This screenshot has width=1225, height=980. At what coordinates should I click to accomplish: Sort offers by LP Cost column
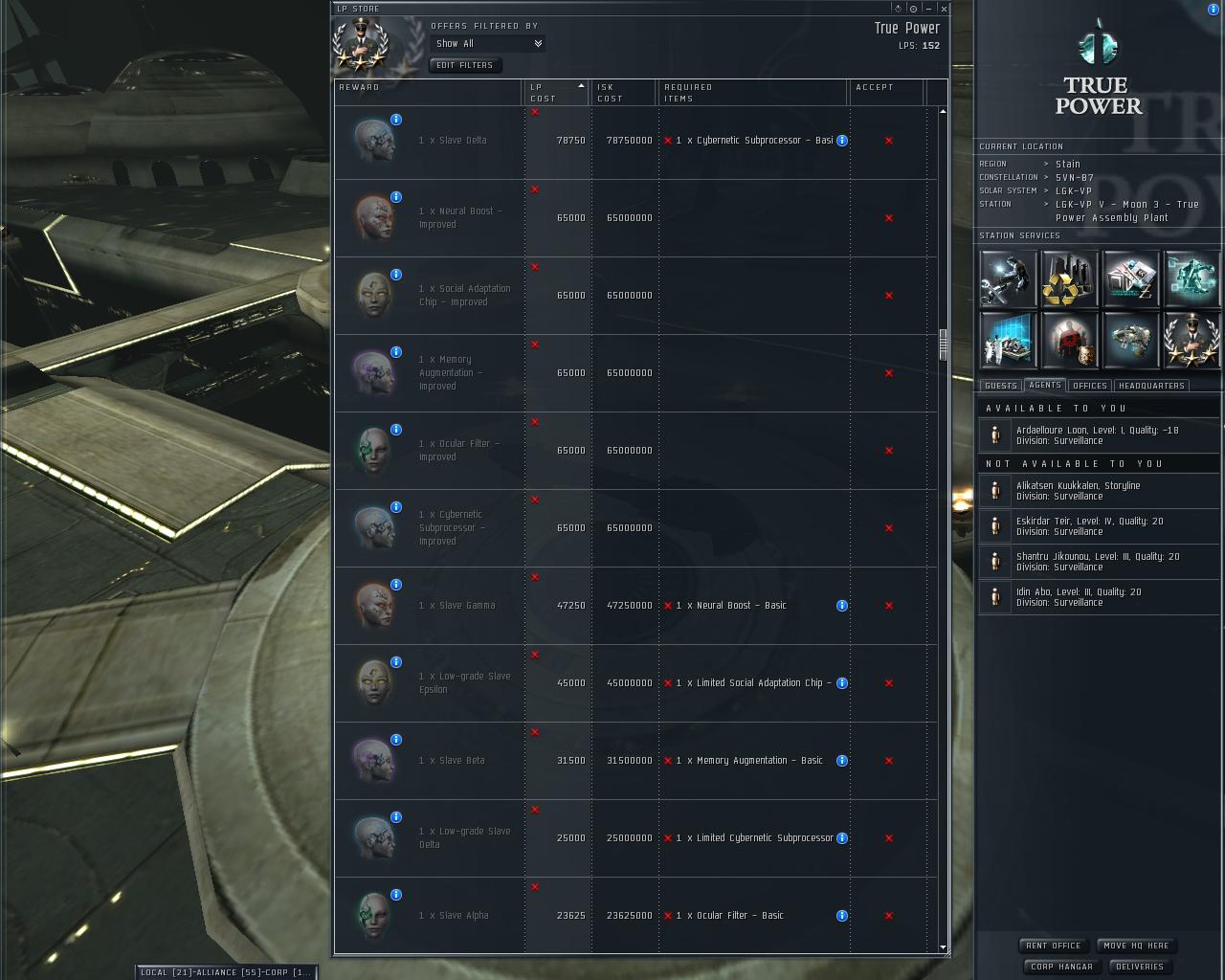556,93
